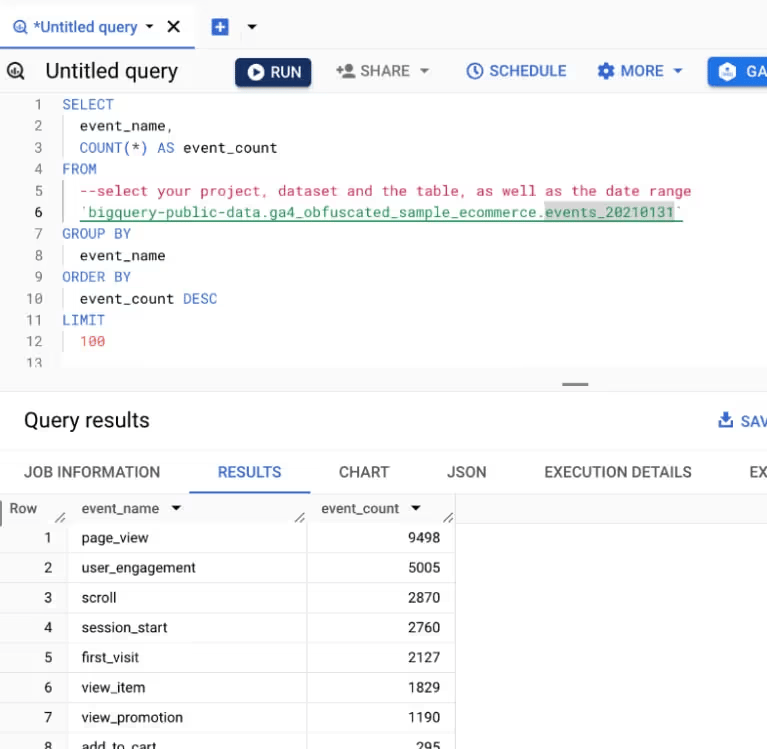
Task: Click the query icon on the Untitled query tab
Action: (20, 27)
